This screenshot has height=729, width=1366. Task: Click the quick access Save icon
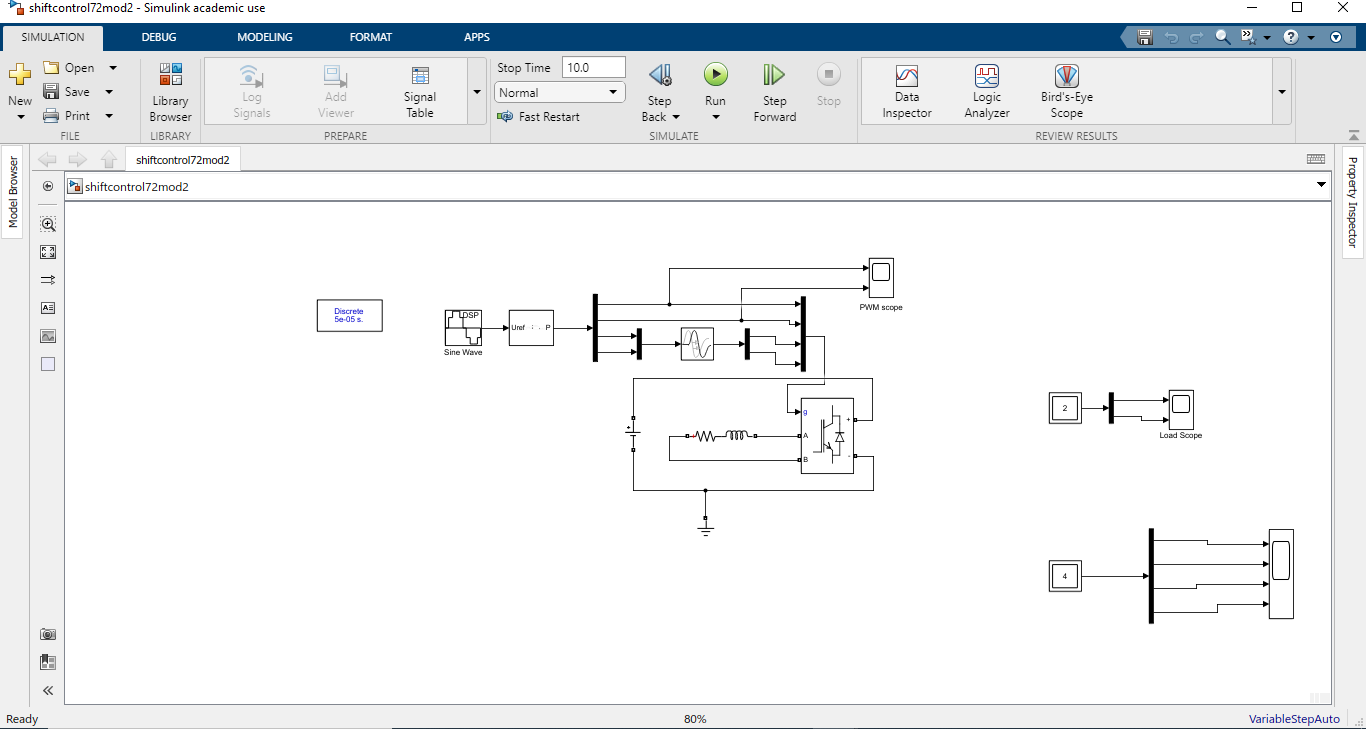click(x=1145, y=37)
